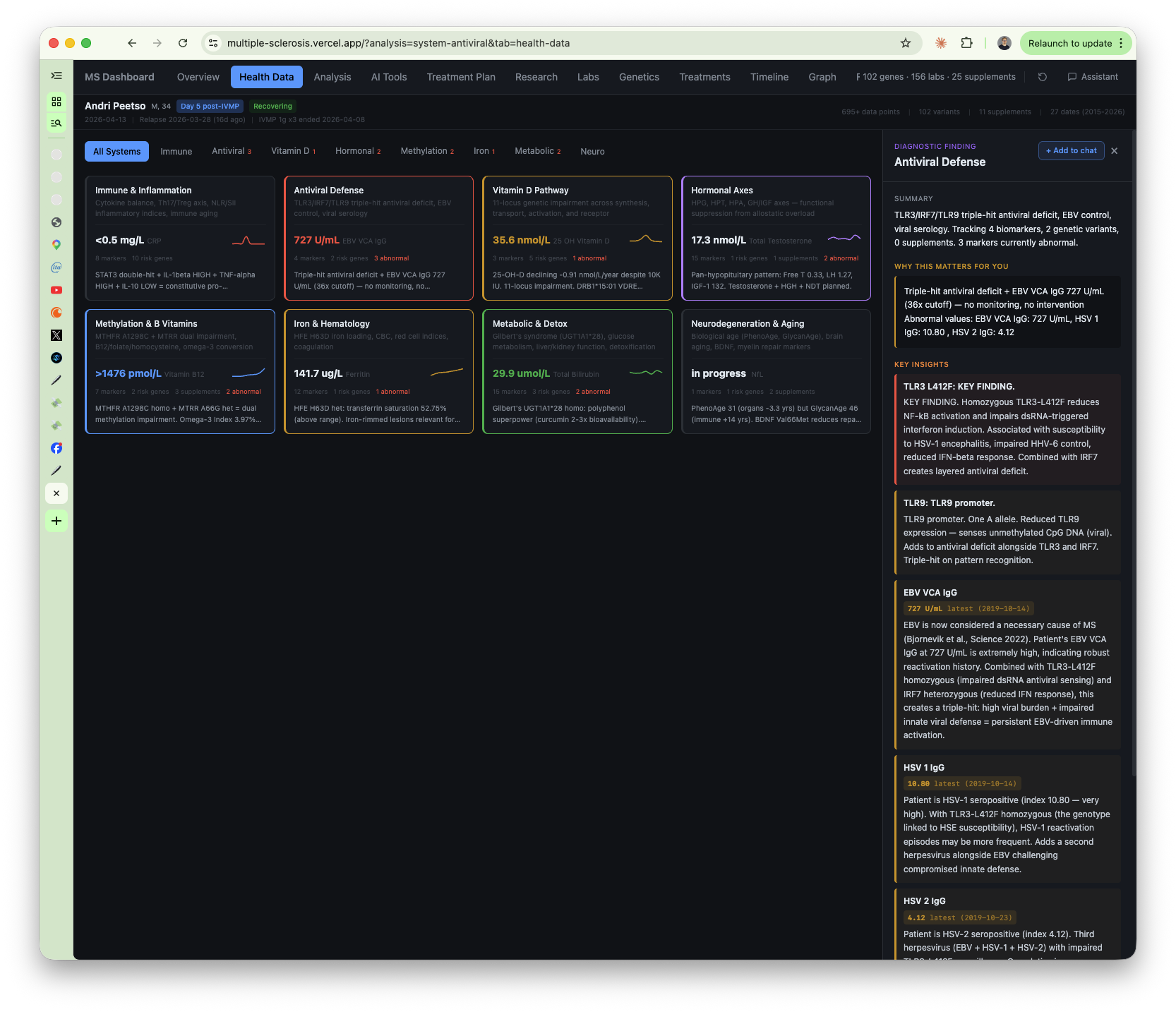Bookmark this page via the star icon
The height and width of the screenshot is (1012, 1176).
(x=905, y=43)
